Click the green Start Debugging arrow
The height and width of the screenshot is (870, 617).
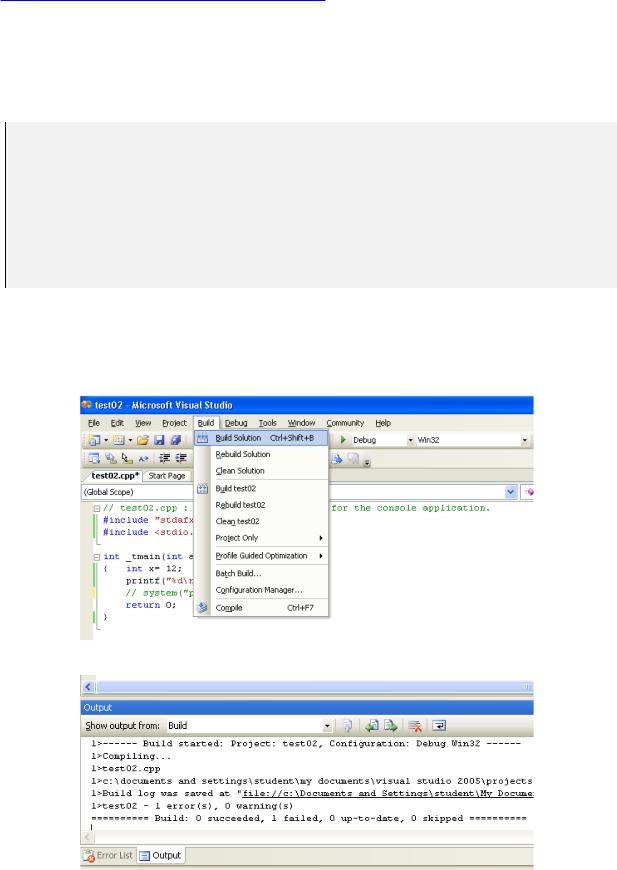click(343, 439)
